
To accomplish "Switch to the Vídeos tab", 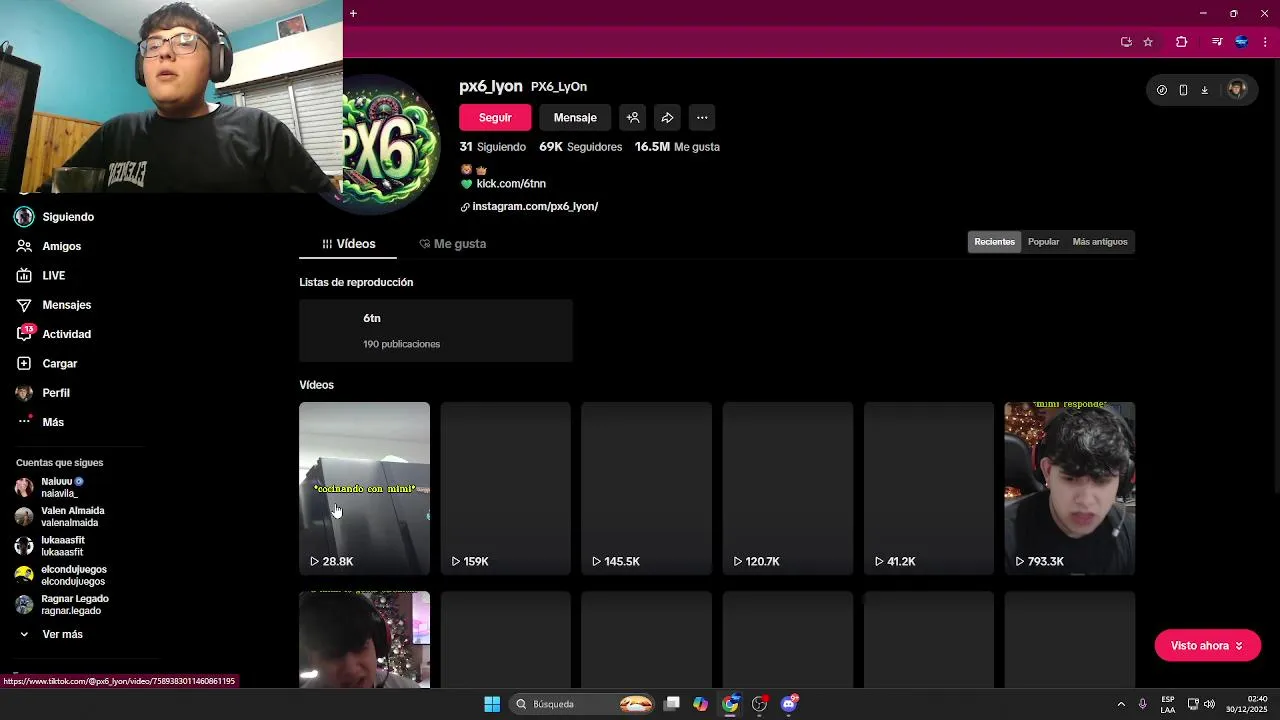I will point(348,244).
